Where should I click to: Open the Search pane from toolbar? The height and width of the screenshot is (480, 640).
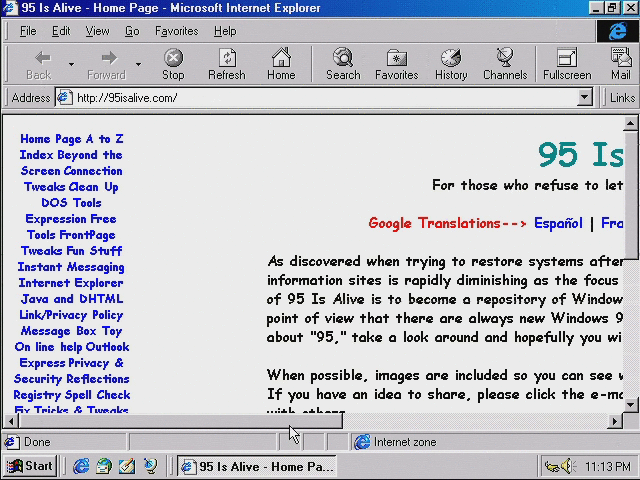coord(343,64)
